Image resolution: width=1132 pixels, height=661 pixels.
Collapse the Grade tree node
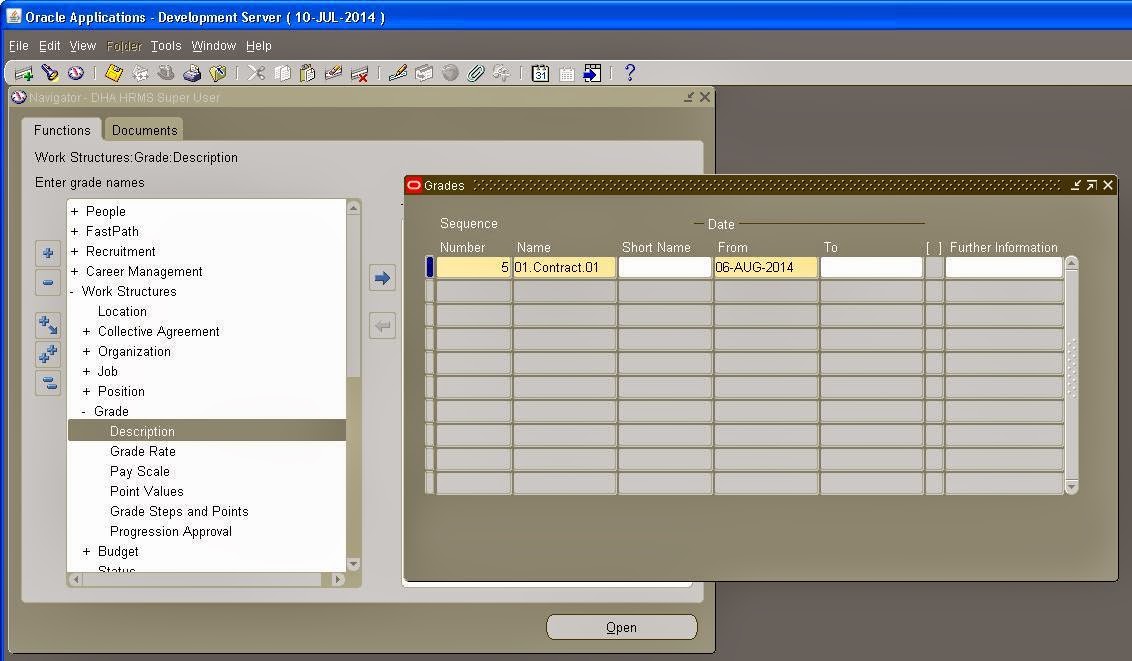coord(84,411)
